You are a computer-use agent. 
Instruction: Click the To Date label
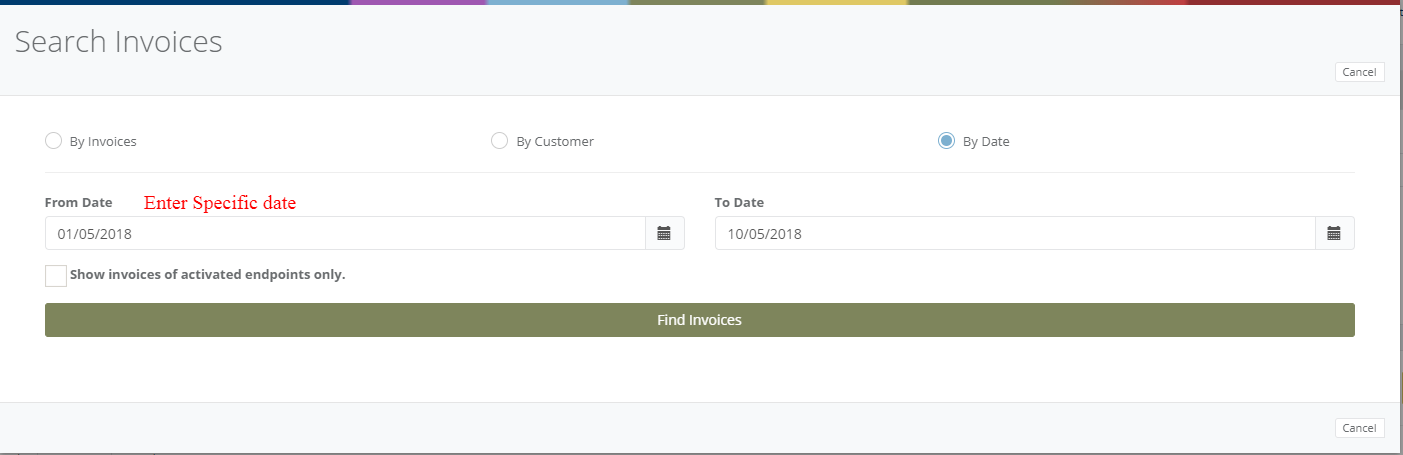[739, 202]
